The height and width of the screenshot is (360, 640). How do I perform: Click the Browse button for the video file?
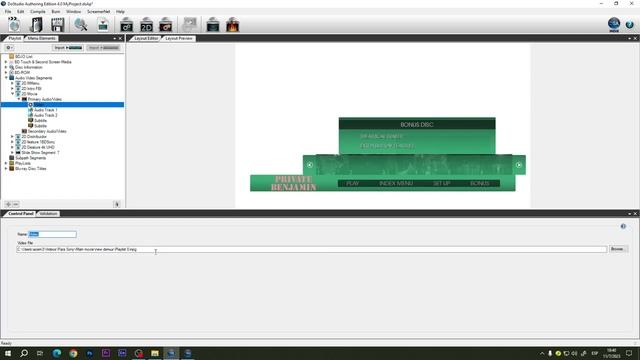click(618, 249)
